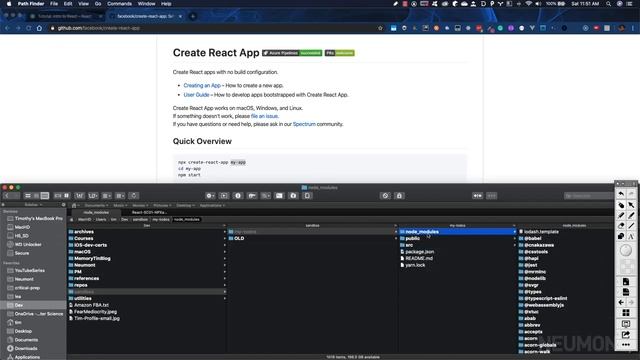Click the Path Finder search field
The height and width of the screenshot is (360, 640).
tap(588, 196)
